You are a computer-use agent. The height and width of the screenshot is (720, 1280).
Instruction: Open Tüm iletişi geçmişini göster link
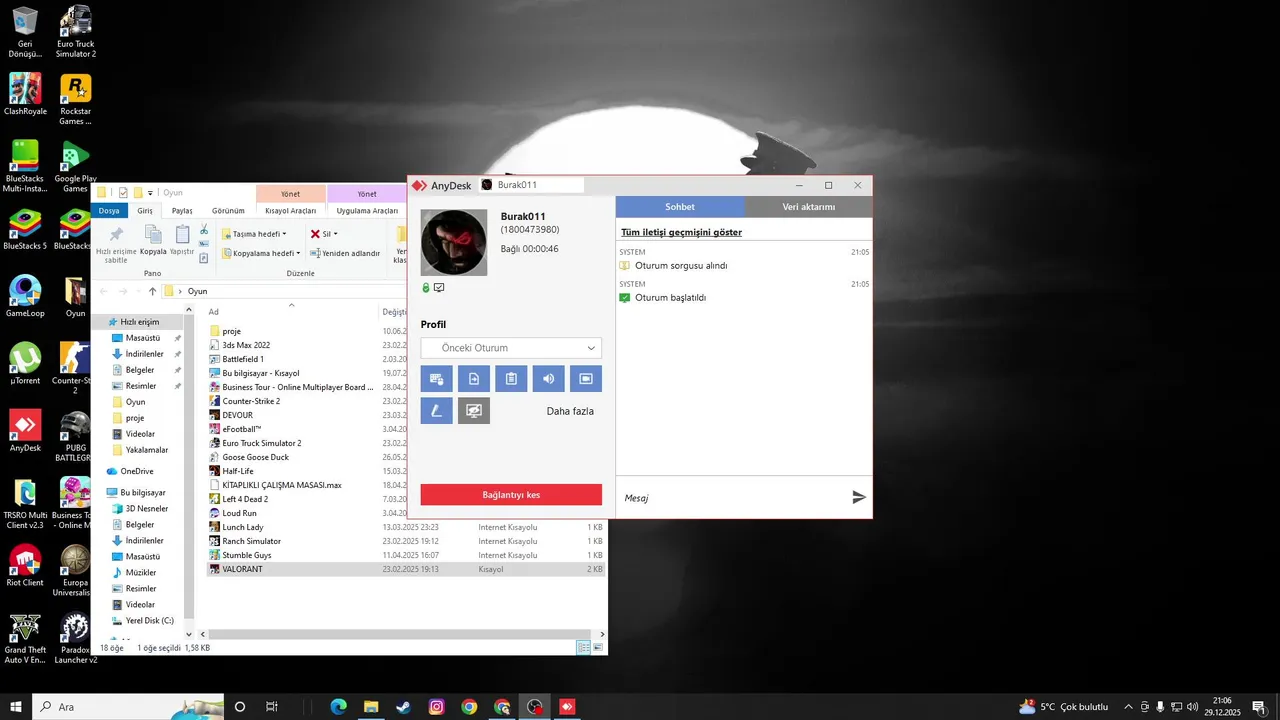pyautogui.click(x=681, y=233)
